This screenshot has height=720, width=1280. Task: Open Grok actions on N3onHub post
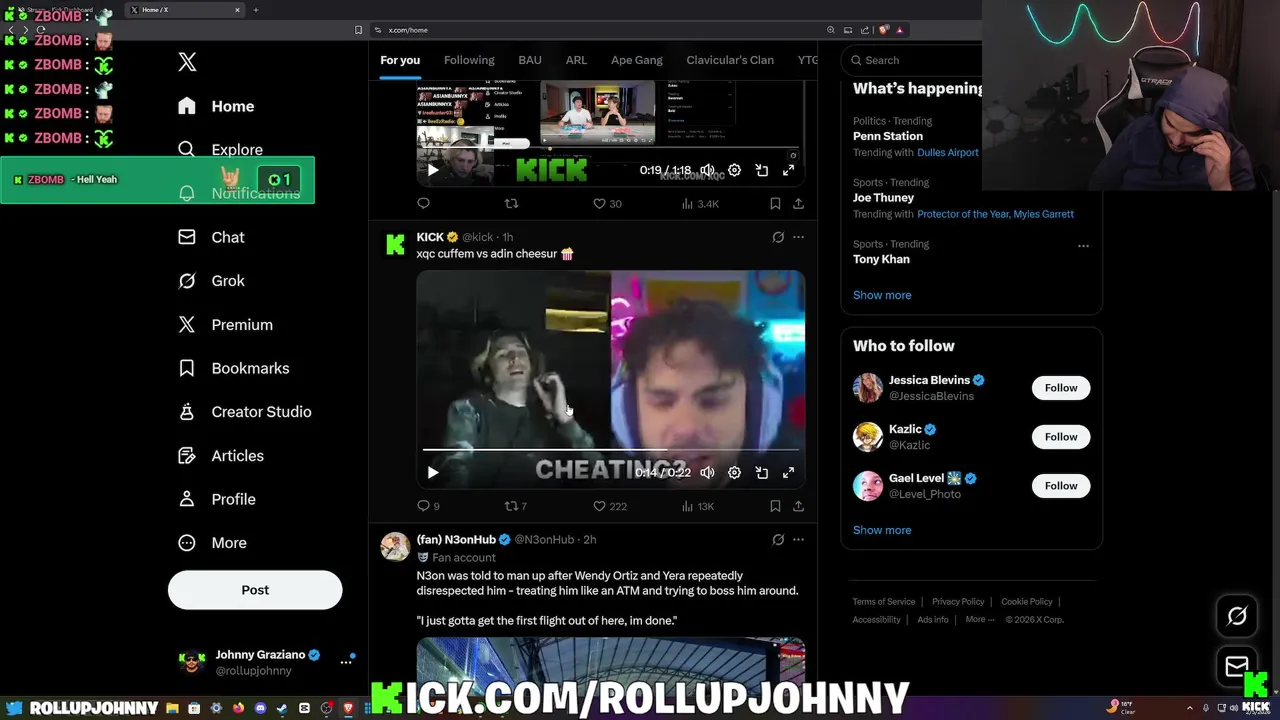click(778, 539)
